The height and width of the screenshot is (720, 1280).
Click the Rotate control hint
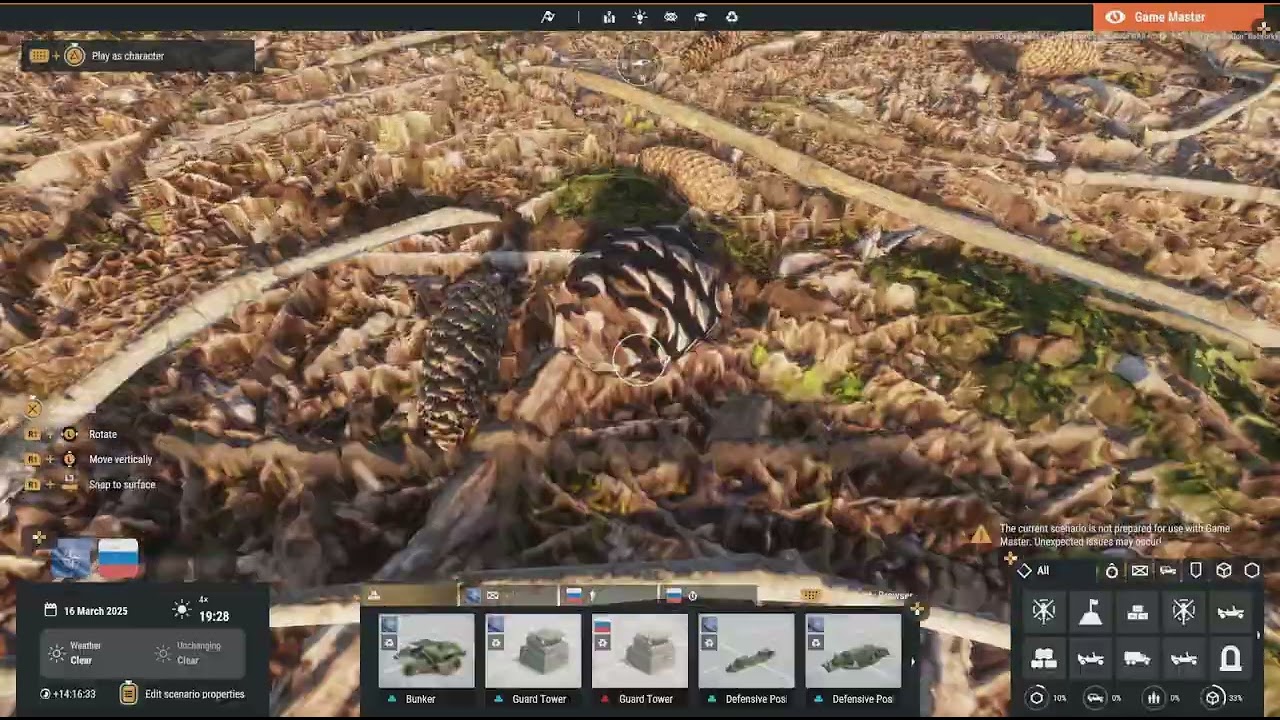click(102, 435)
